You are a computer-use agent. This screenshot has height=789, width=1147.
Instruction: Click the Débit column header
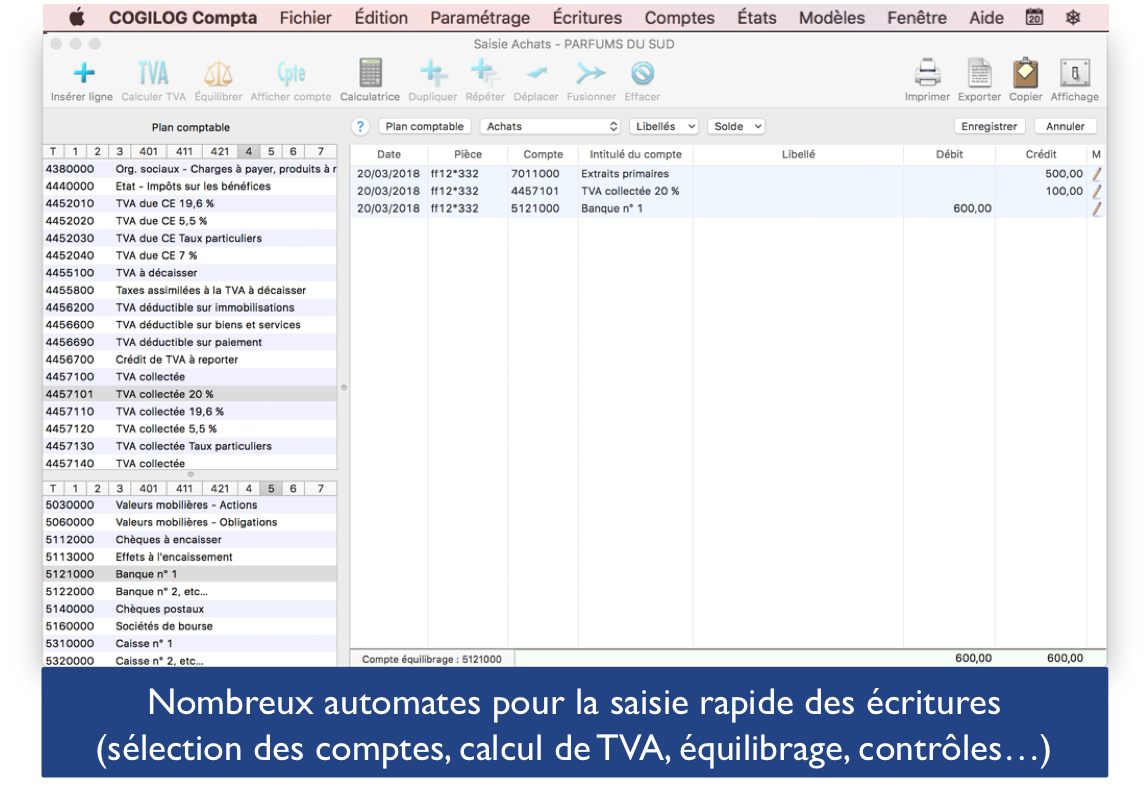click(949, 154)
